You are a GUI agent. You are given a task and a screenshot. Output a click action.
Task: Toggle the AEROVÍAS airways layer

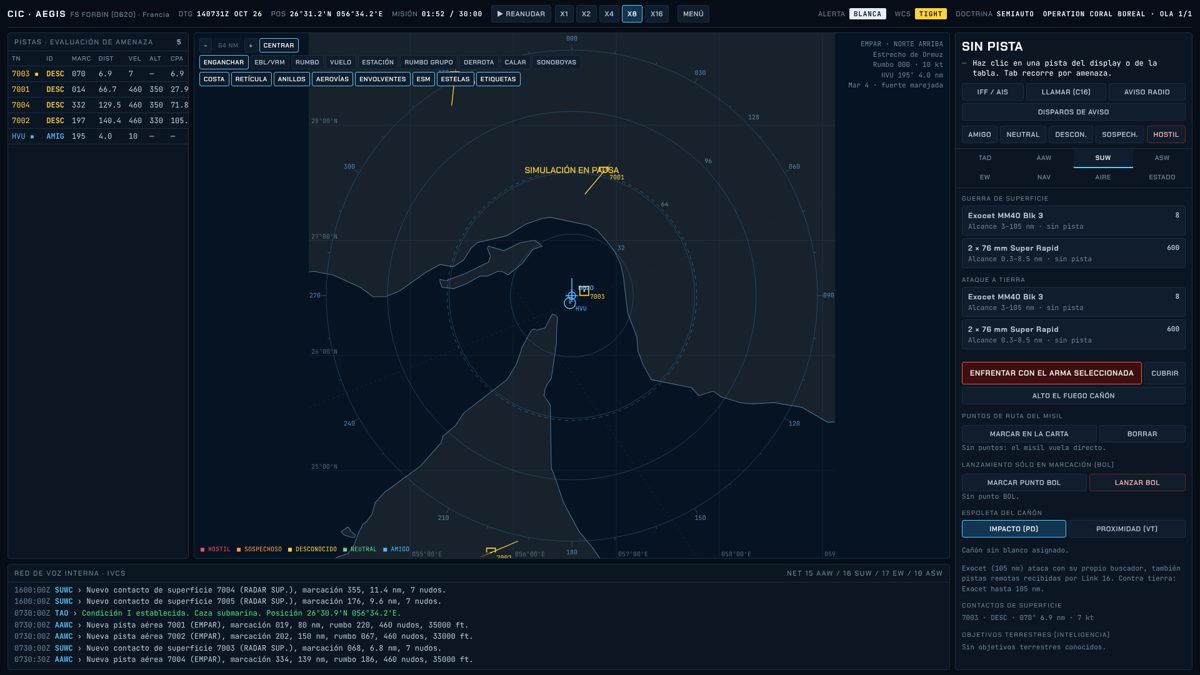(332, 79)
